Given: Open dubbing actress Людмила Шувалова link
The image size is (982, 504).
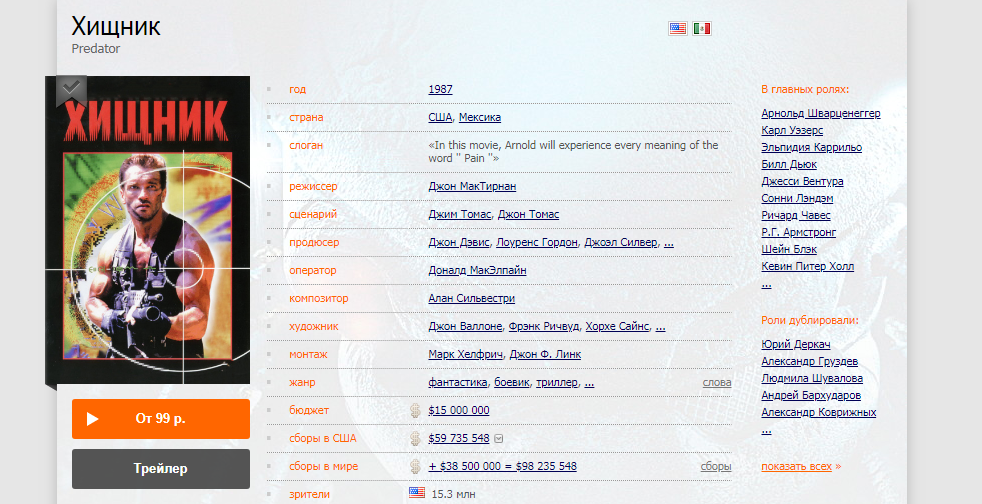Looking at the screenshot, I should click(812, 378).
